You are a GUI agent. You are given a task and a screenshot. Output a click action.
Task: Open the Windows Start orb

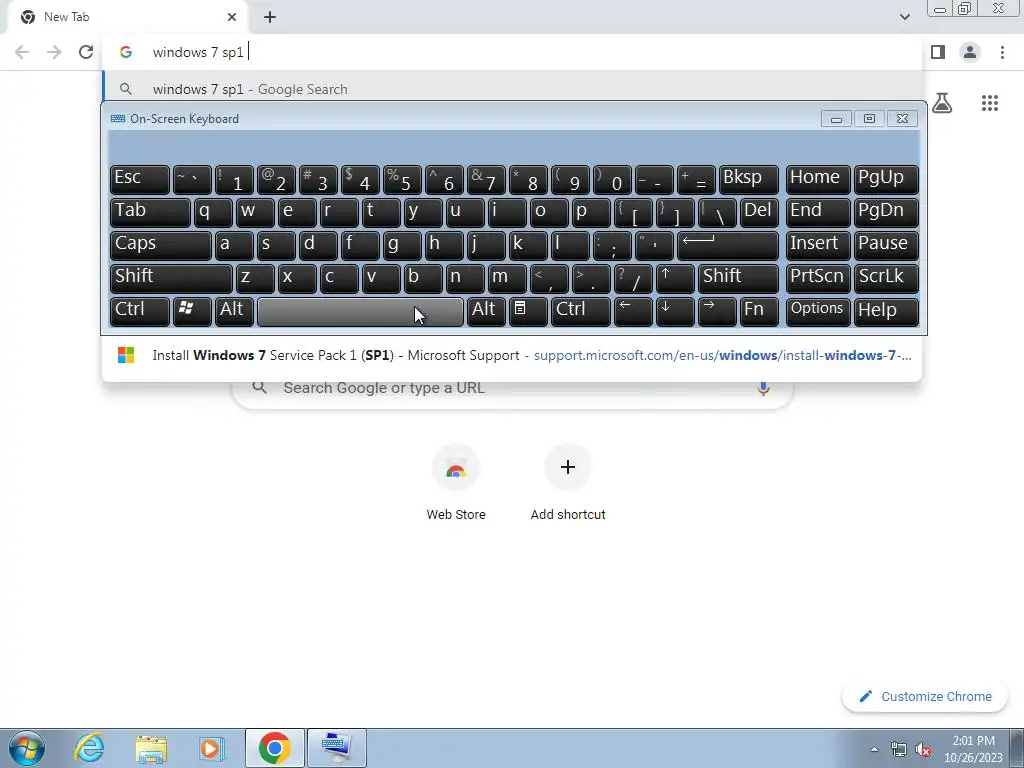click(27, 748)
